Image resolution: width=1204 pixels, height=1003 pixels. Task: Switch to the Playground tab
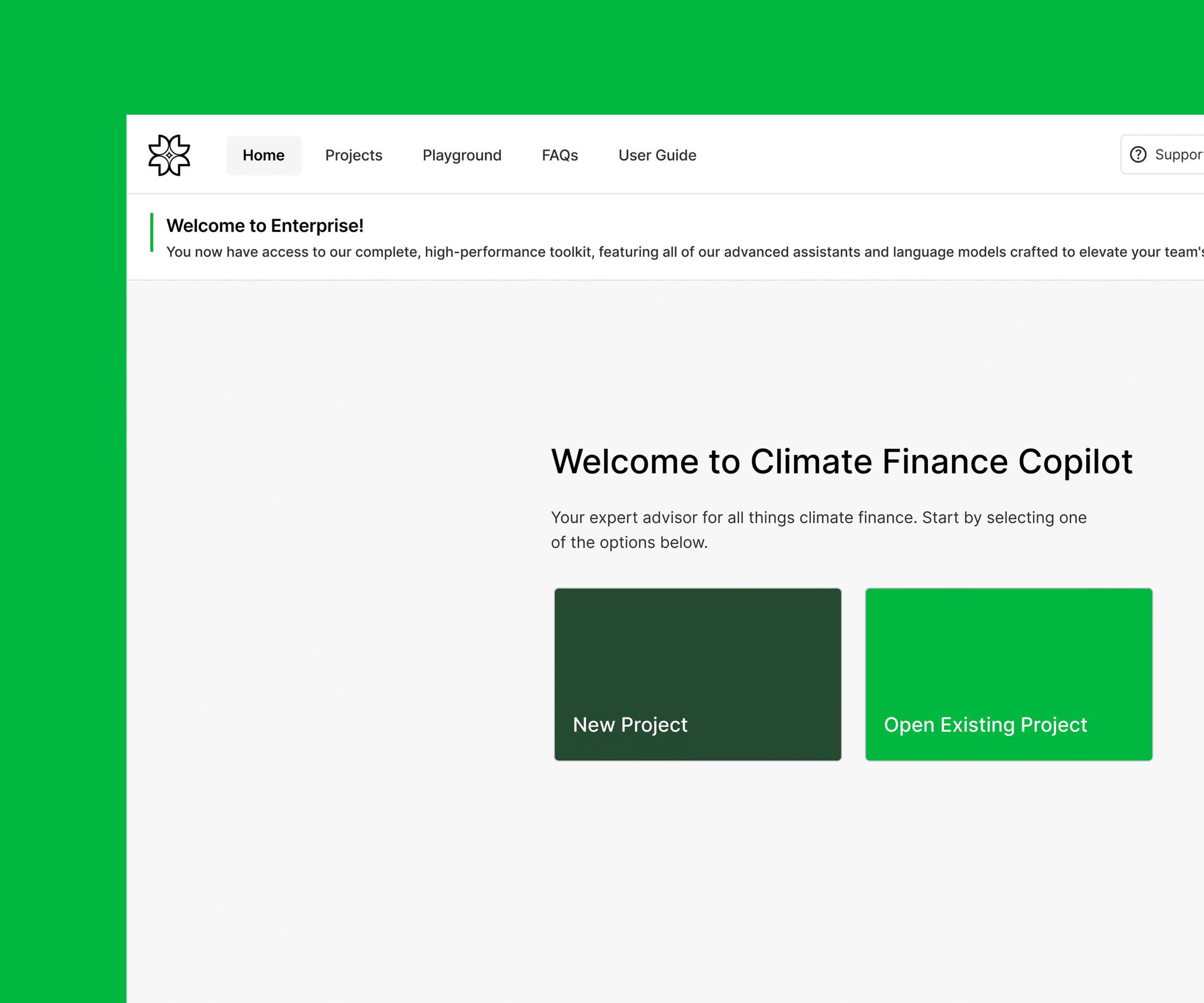[462, 155]
